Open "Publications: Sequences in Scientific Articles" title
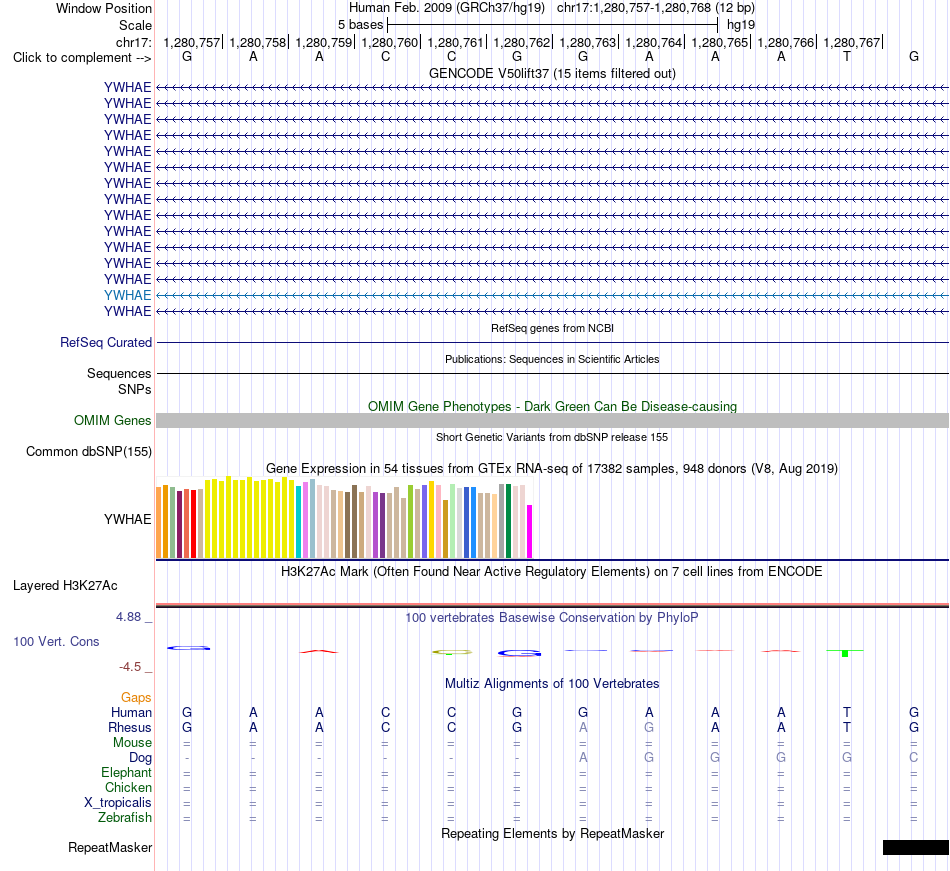 pos(552,359)
